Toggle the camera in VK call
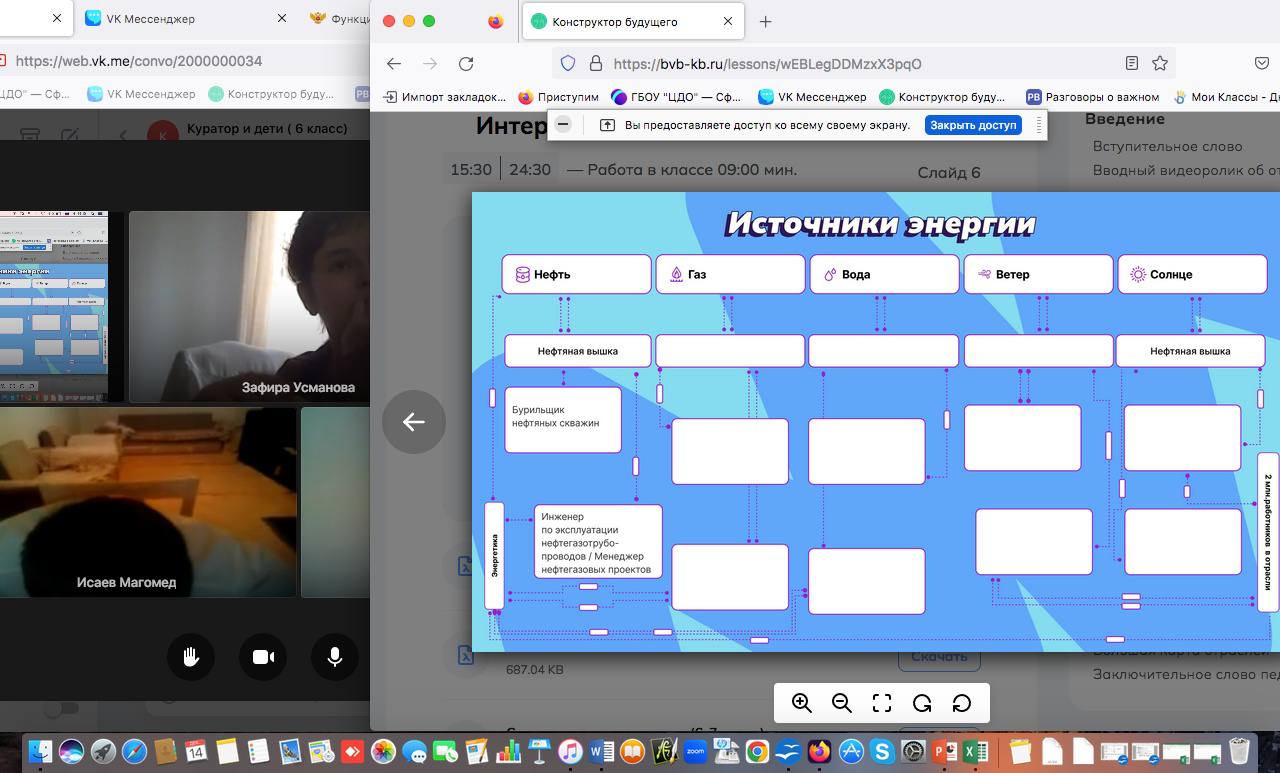Viewport: 1280px width, 773px height. tap(263, 657)
